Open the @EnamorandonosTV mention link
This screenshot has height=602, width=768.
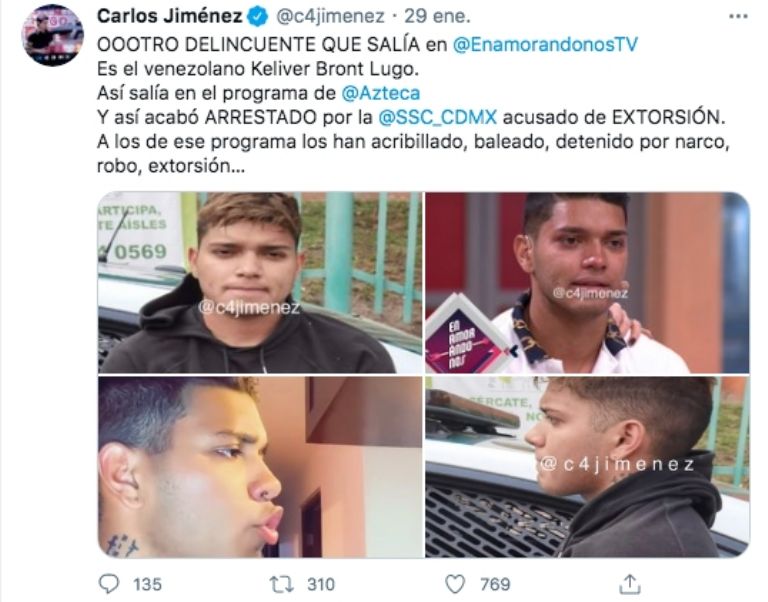tap(545, 45)
